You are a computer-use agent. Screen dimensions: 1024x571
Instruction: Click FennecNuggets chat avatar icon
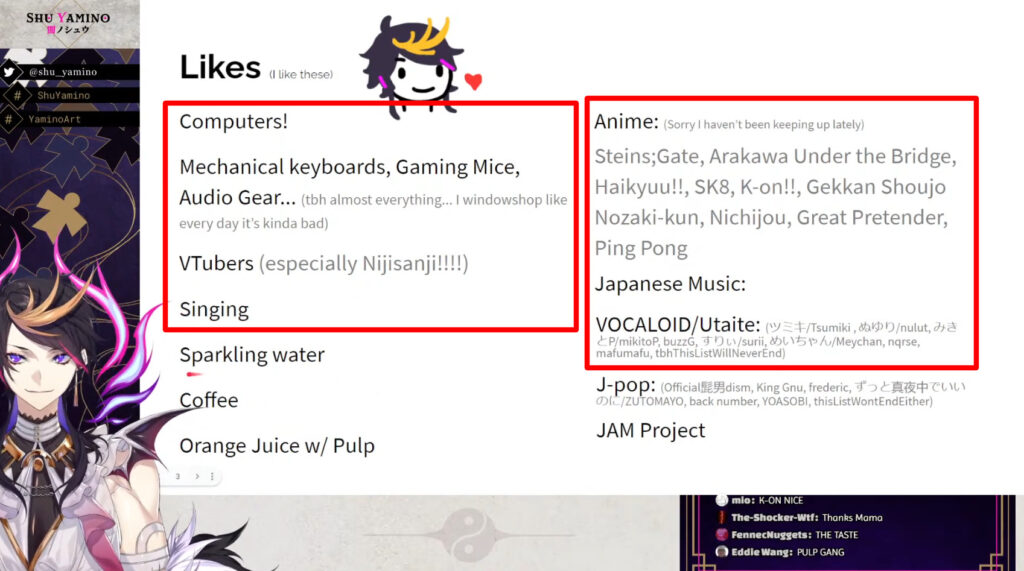[722, 534]
